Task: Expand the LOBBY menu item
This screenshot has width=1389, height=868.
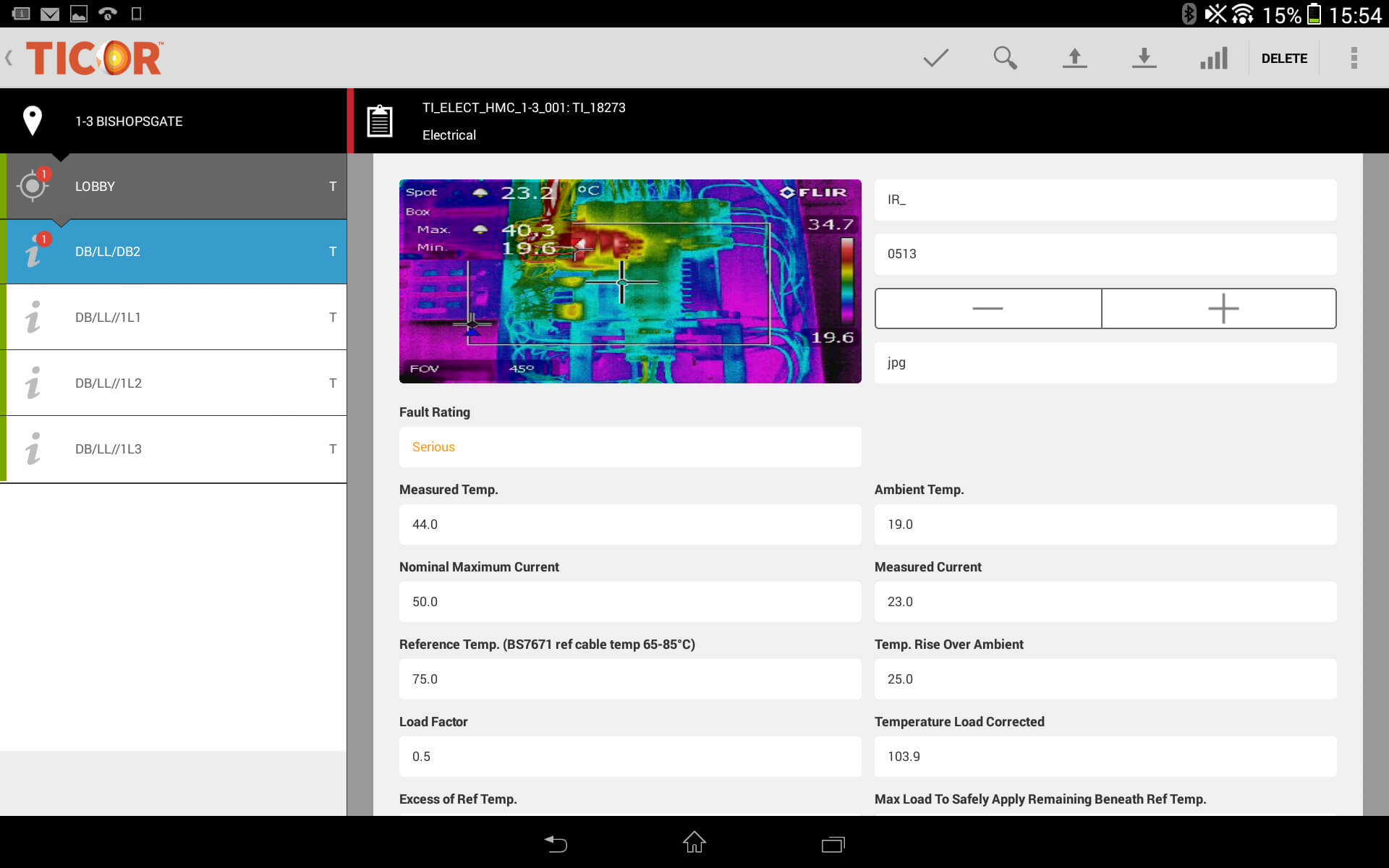Action: coord(176,186)
